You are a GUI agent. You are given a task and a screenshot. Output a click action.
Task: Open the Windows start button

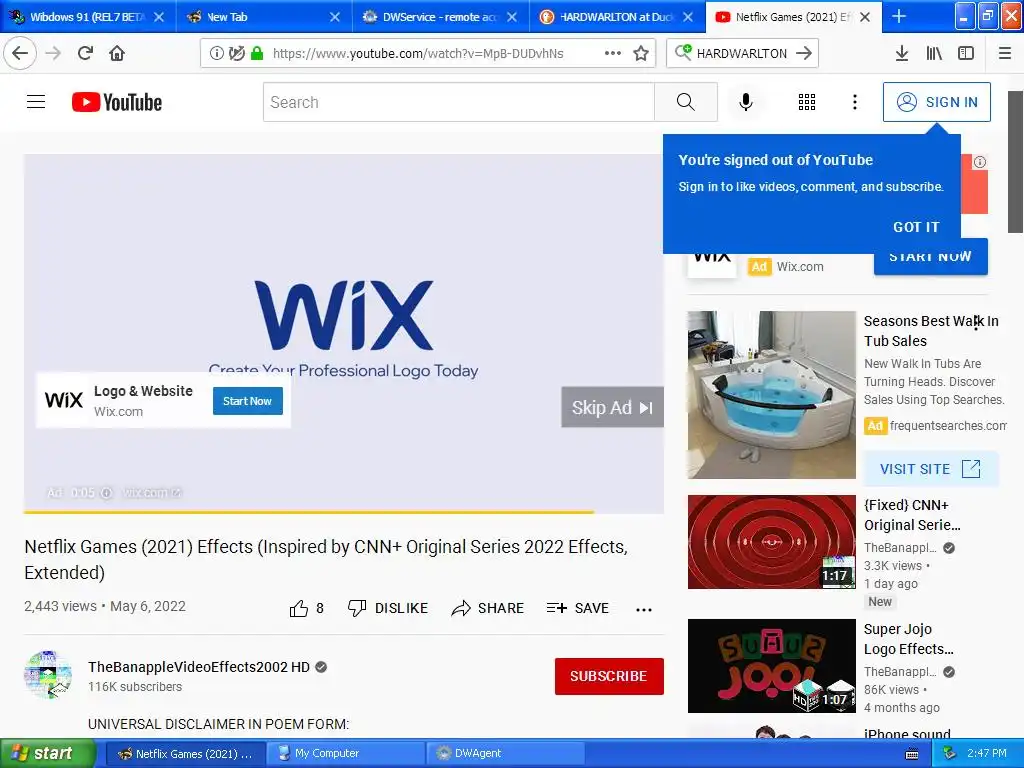point(47,753)
